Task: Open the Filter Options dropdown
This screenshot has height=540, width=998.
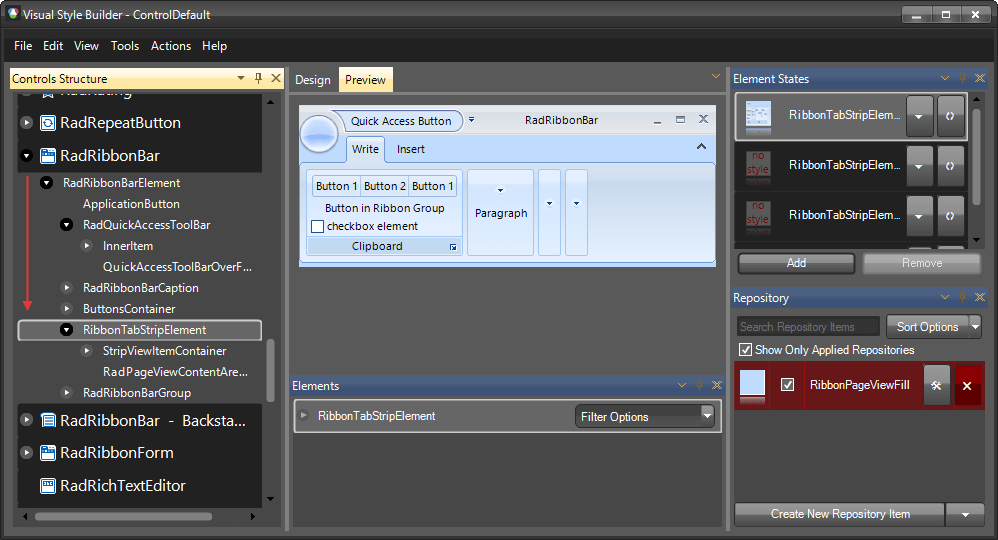Action: click(x=707, y=416)
